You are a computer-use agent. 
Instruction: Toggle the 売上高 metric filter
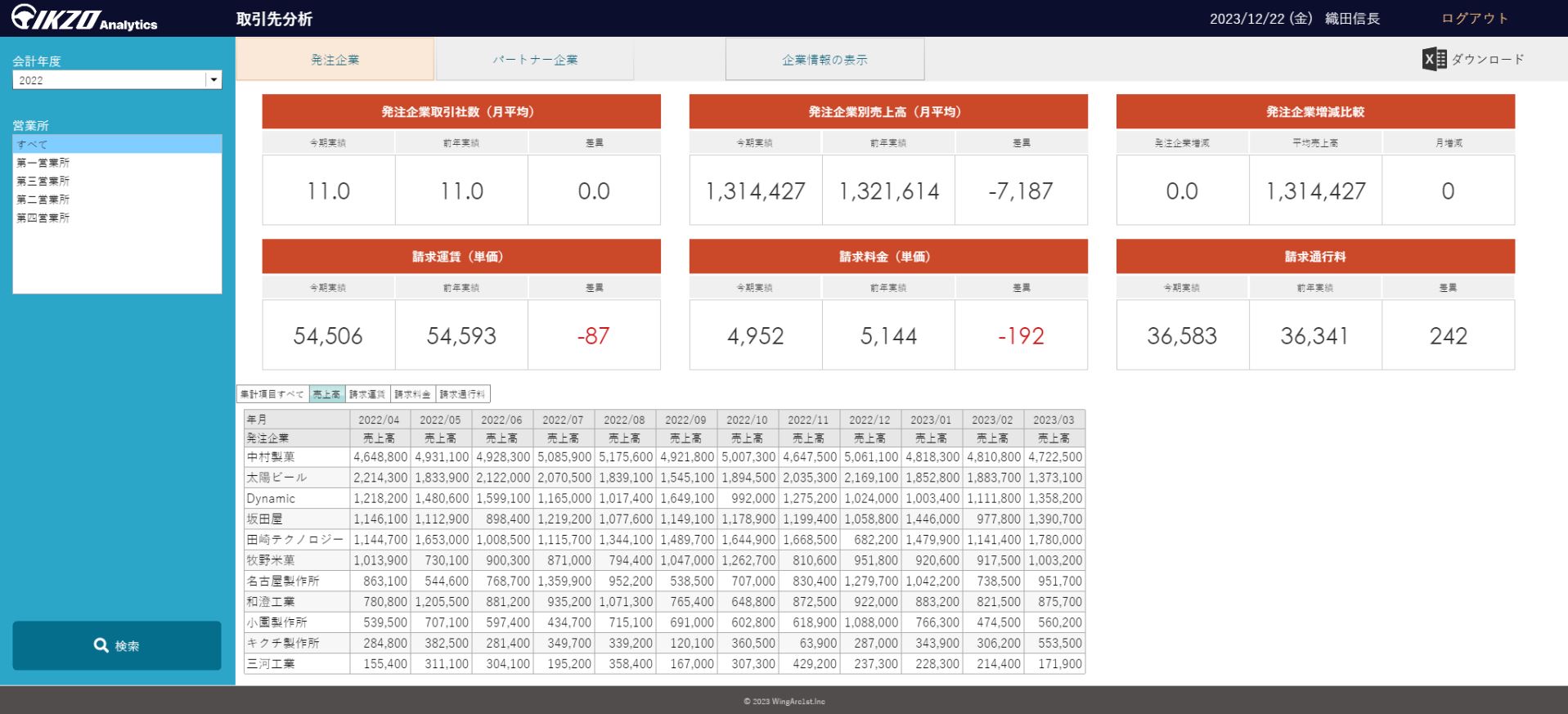327,394
